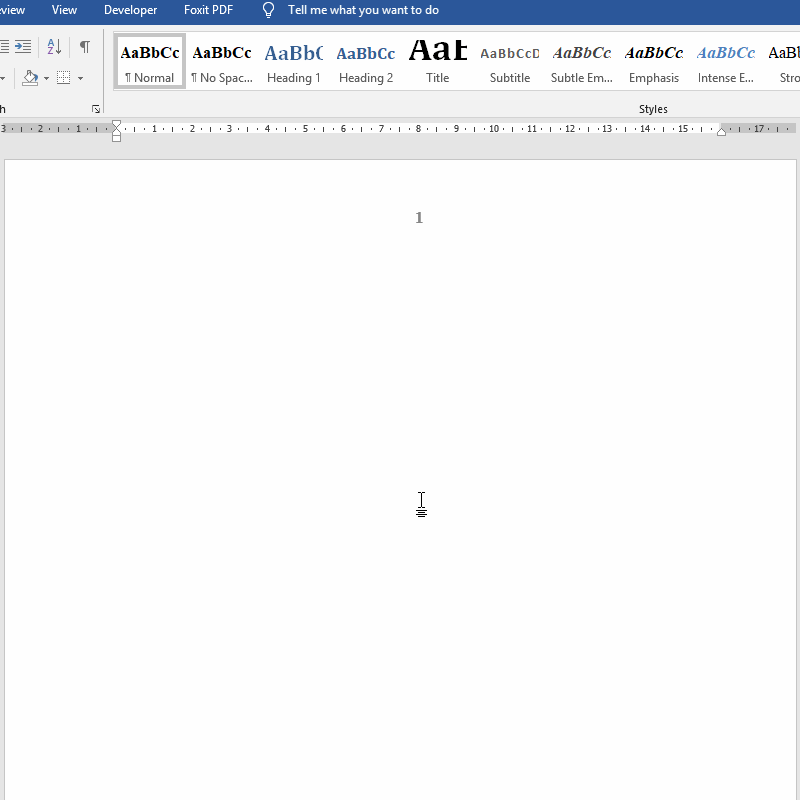The width and height of the screenshot is (800, 800).
Task: Apply the Title style
Action: tap(438, 62)
